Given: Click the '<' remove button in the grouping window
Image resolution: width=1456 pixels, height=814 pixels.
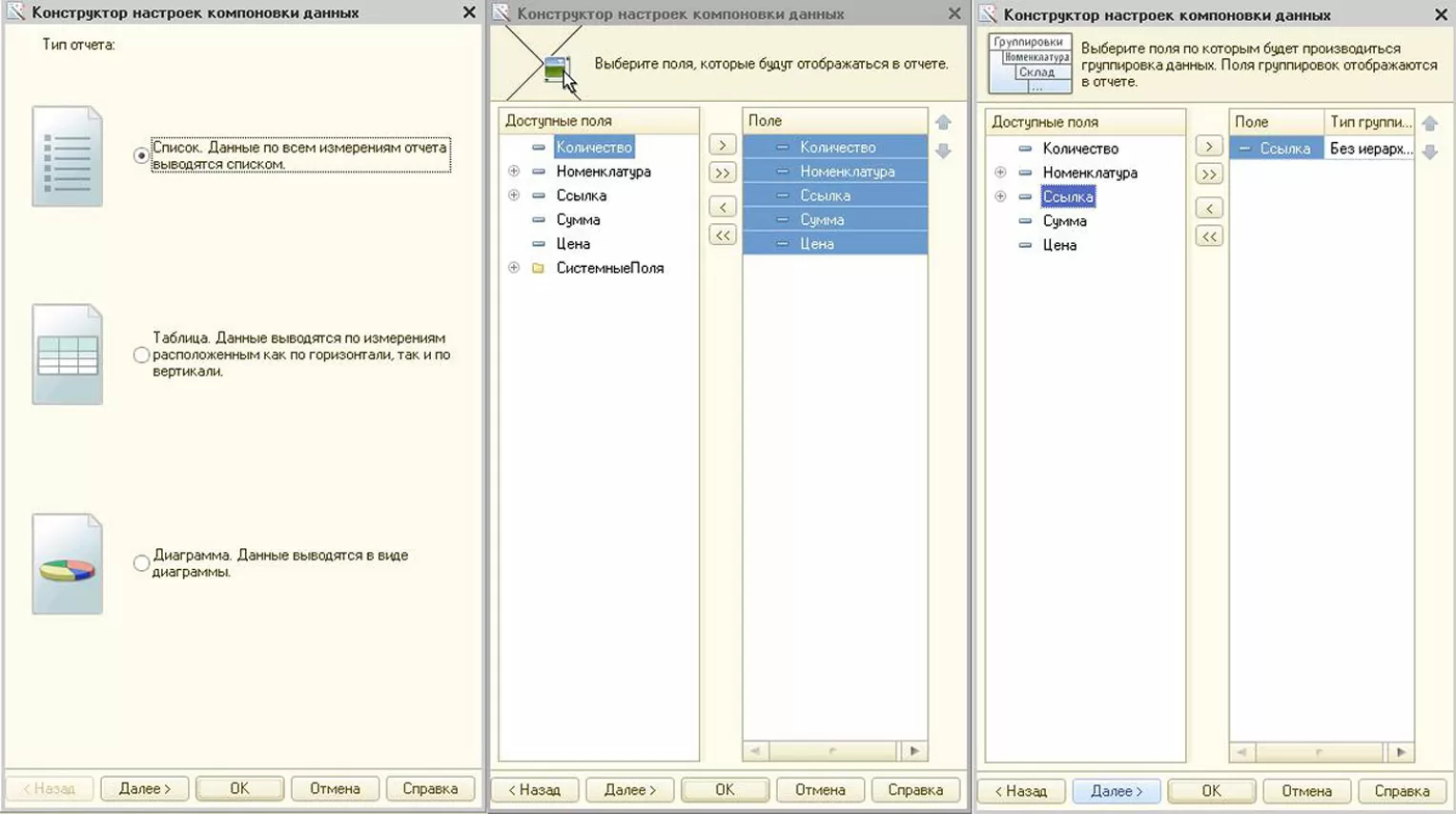Looking at the screenshot, I should [1208, 208].
